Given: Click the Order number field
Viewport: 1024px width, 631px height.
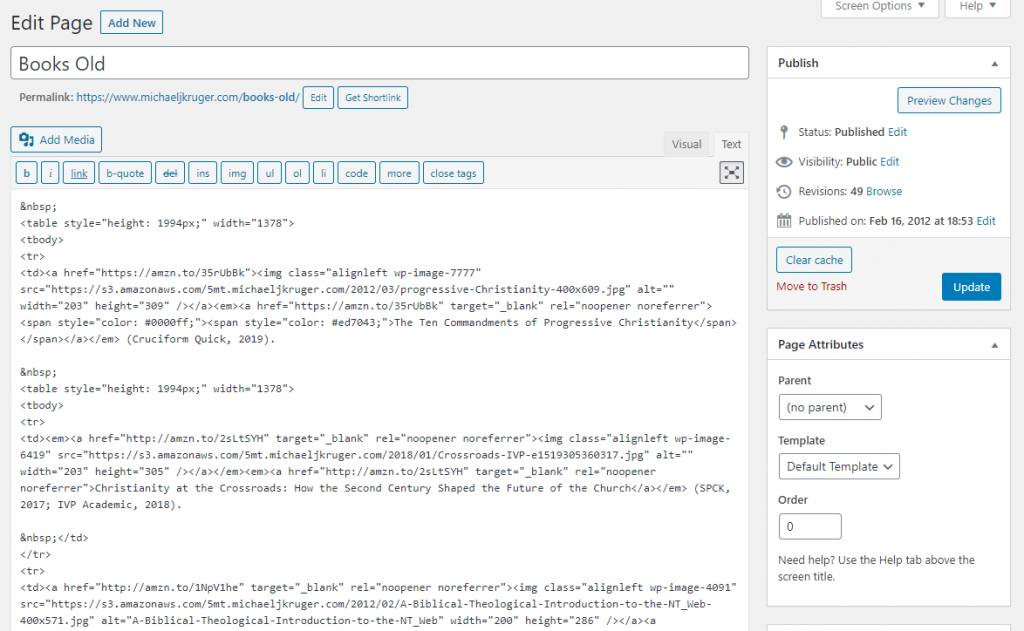Looking at the screenshot, I should coord(810,526).
